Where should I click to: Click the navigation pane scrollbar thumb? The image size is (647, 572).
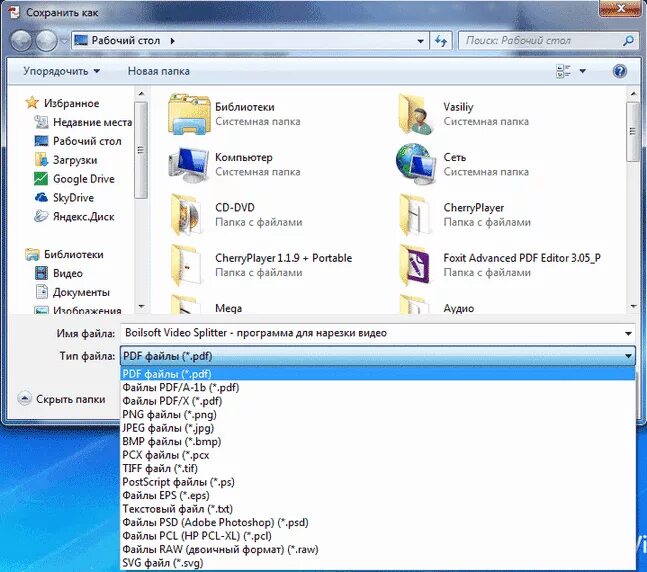(141, 150)
